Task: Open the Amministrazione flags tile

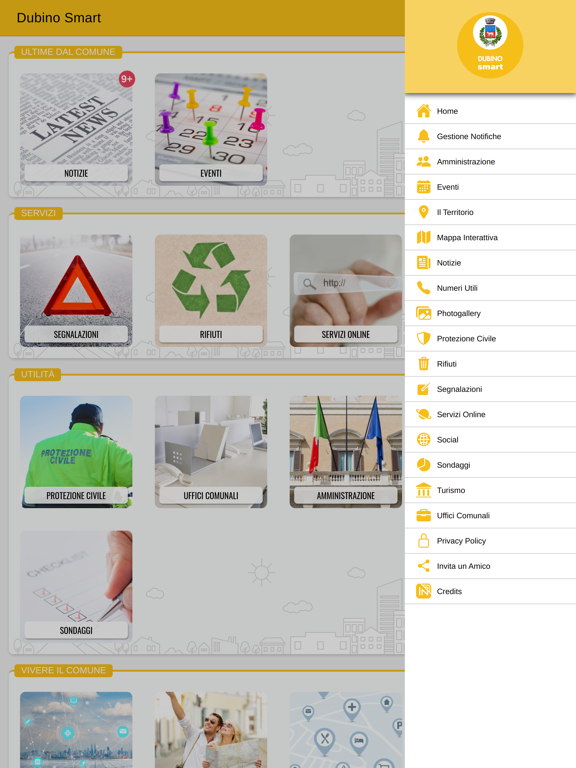Action: coord(346,452)
